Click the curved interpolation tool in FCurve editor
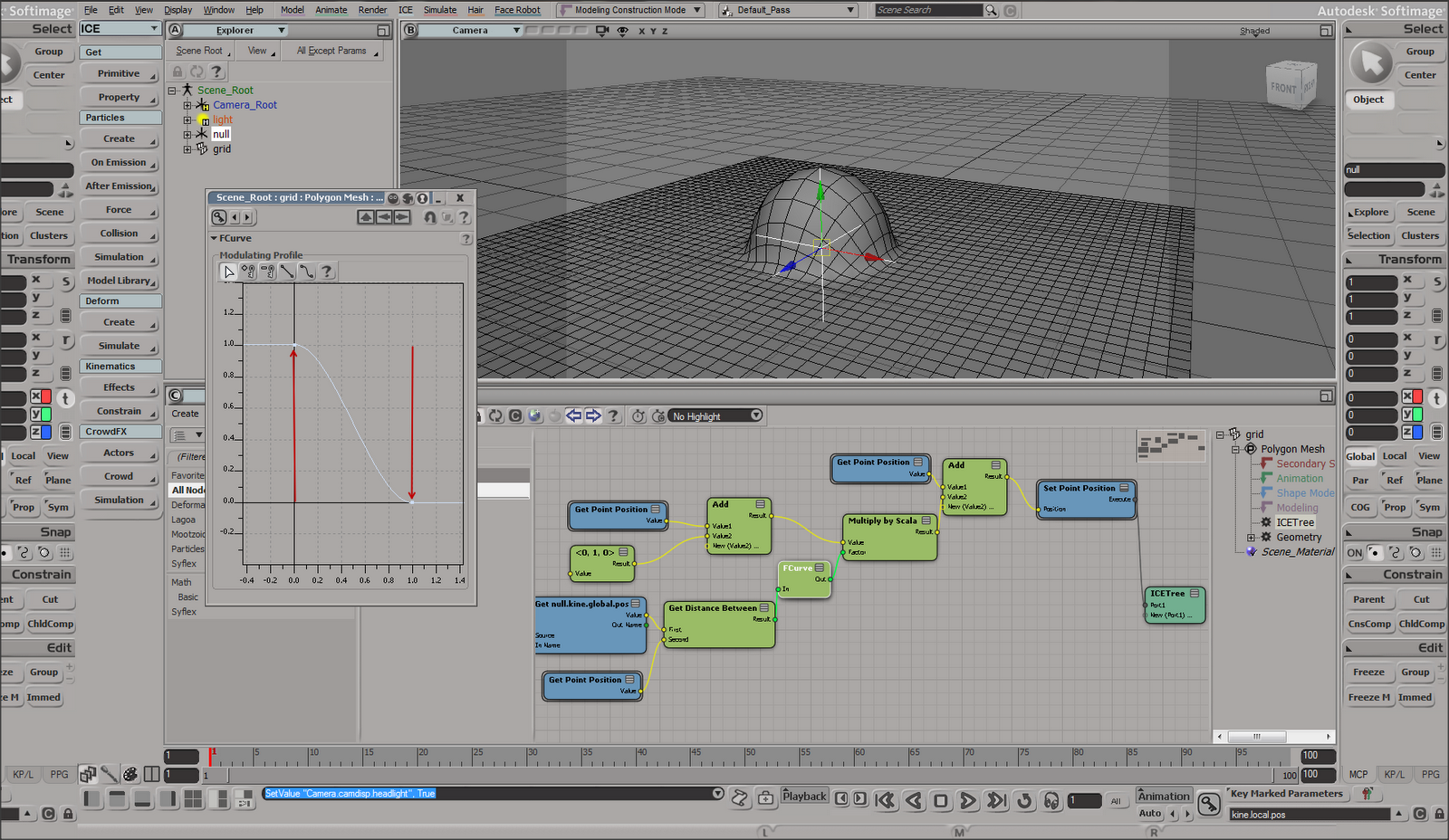 [x=307, y=272]
